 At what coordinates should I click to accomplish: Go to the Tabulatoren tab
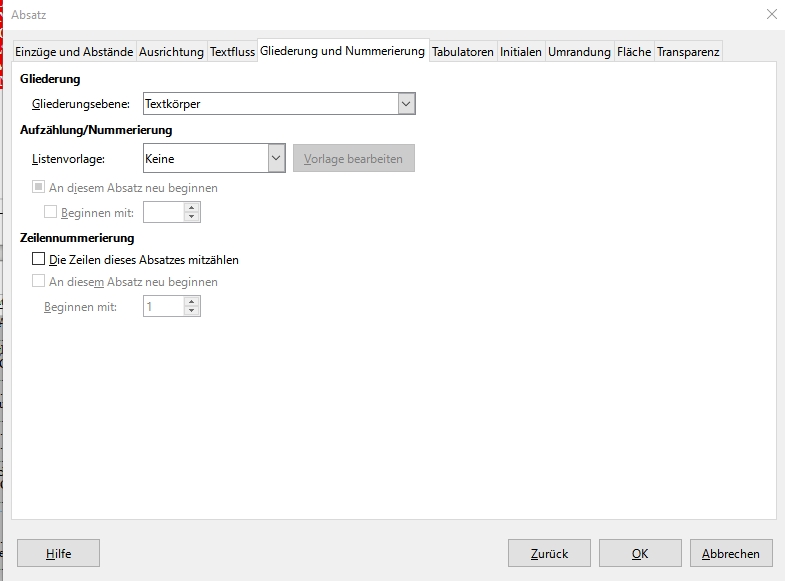[463, 52]
